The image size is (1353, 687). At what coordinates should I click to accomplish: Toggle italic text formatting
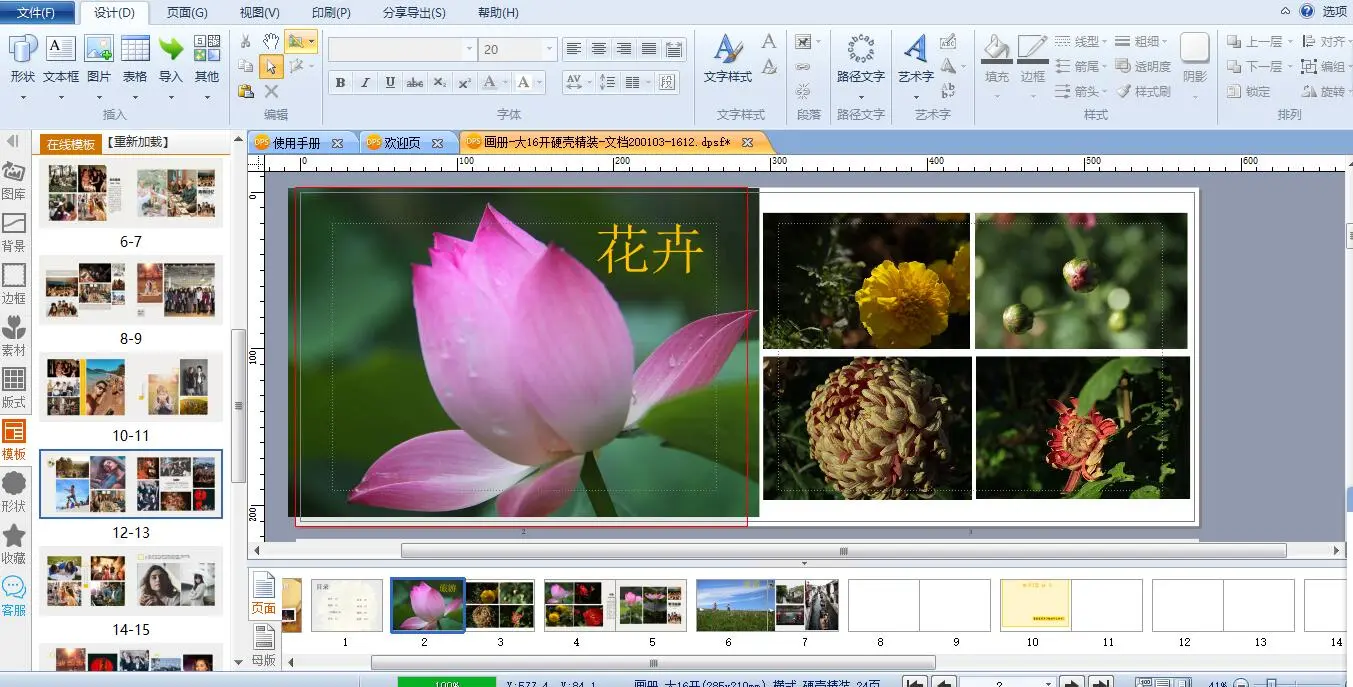pos(365,83)
